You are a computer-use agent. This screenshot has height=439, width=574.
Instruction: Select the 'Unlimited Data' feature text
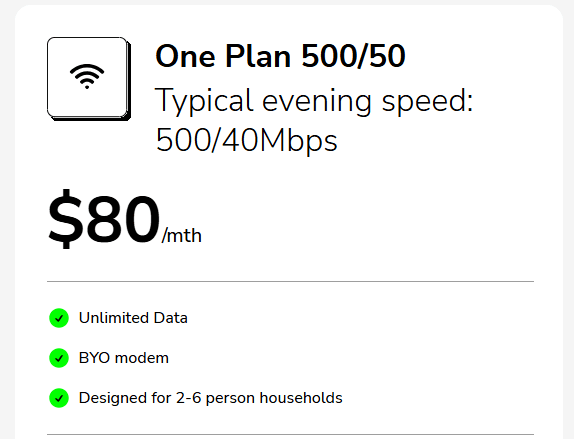point(133,318)
